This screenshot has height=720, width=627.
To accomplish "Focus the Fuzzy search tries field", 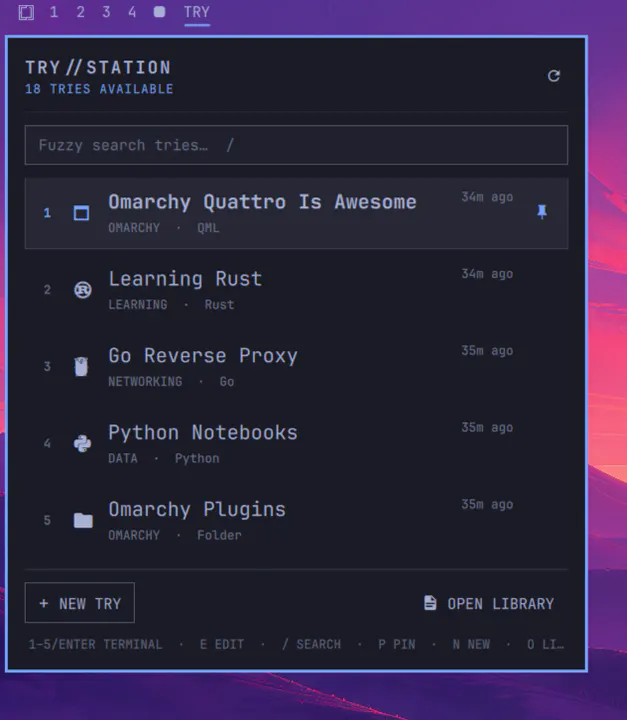I will point(296,145).
